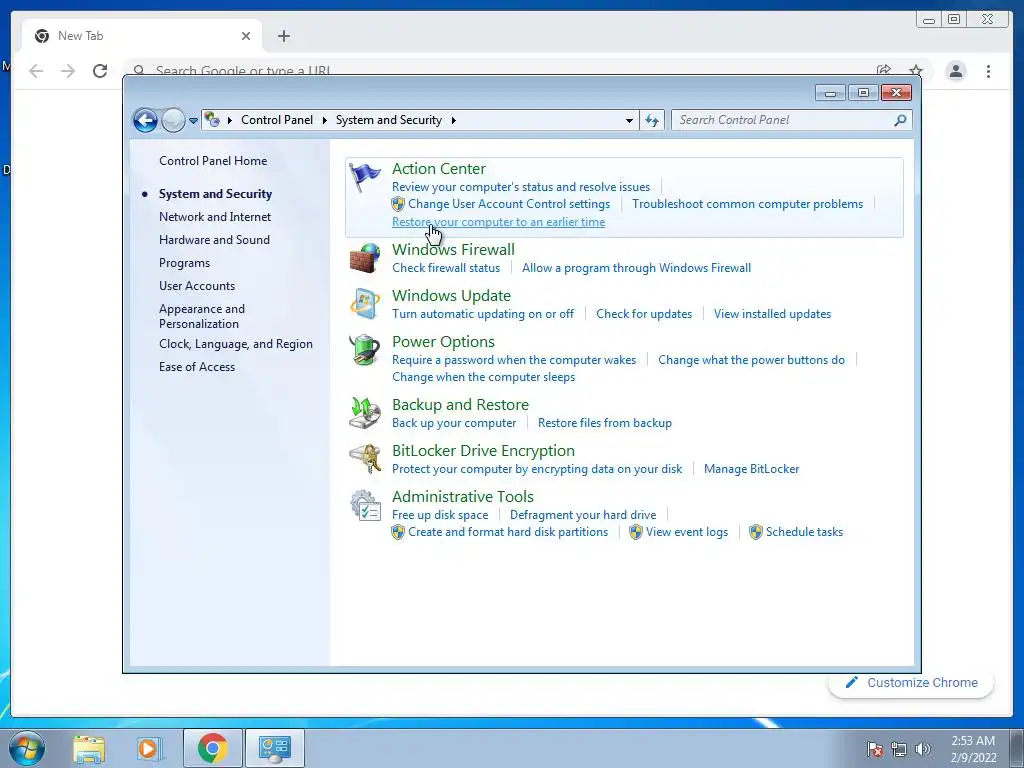1024x768 pixels.
Task: Open the Windows Start menu
Action: pyautogui.click(x=27, y=748)
